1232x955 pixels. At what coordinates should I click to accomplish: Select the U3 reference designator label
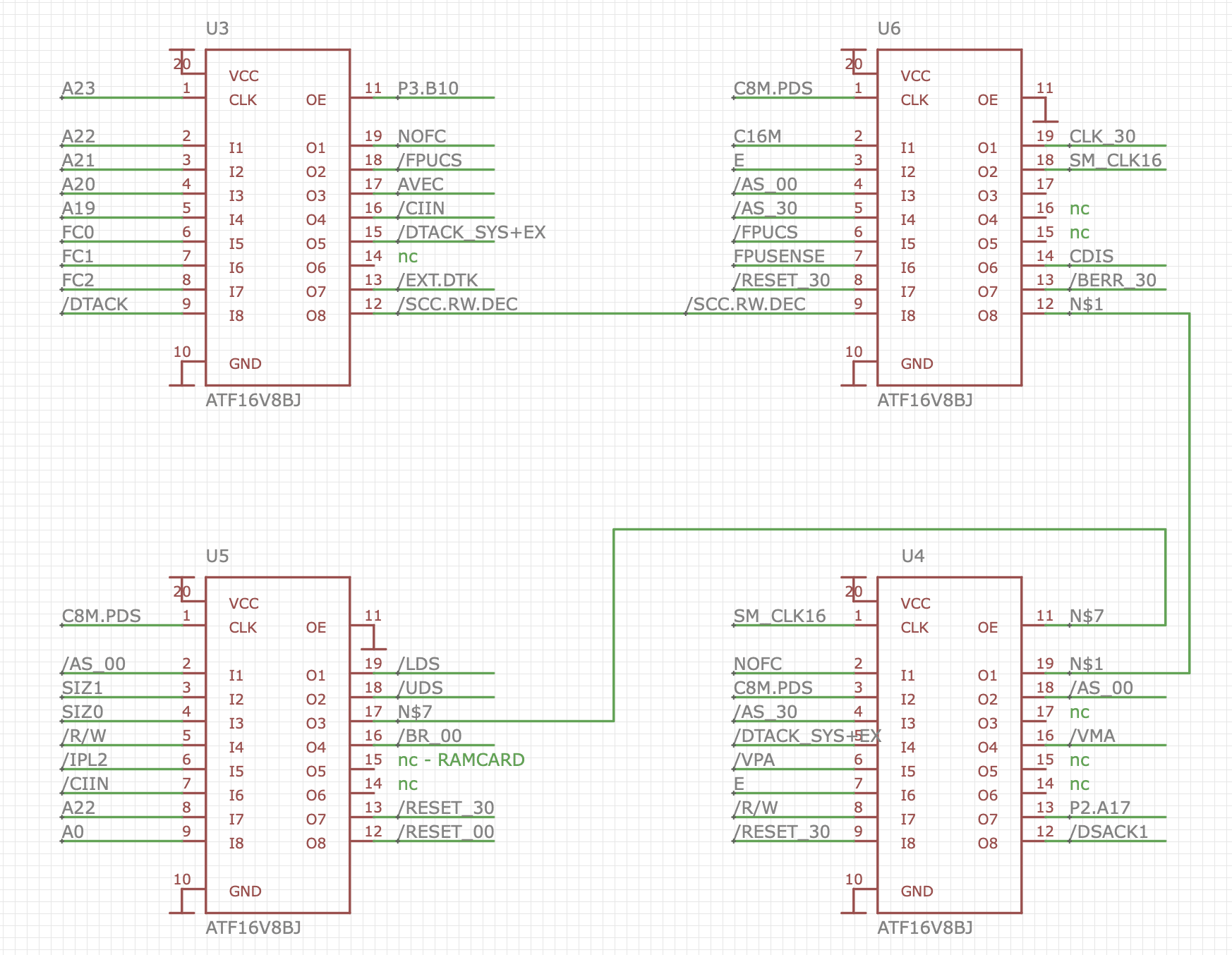217,28
